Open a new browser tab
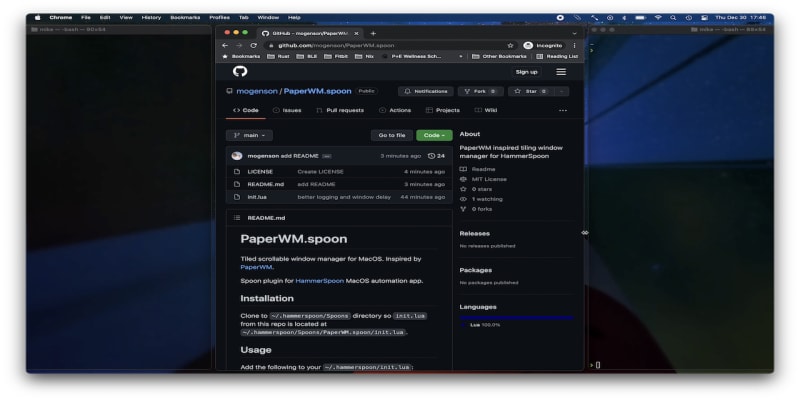Screen dimensions: 800x400 pos(373,33)
